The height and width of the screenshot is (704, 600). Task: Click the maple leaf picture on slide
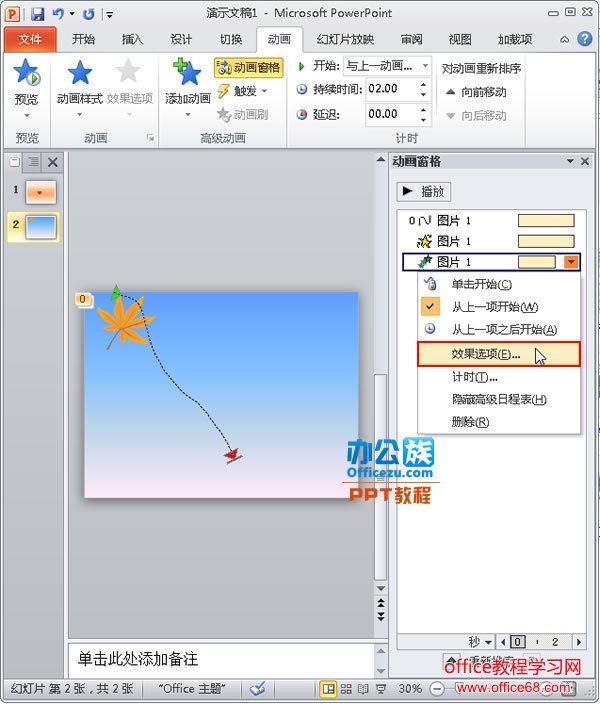(x=124, y=323)
